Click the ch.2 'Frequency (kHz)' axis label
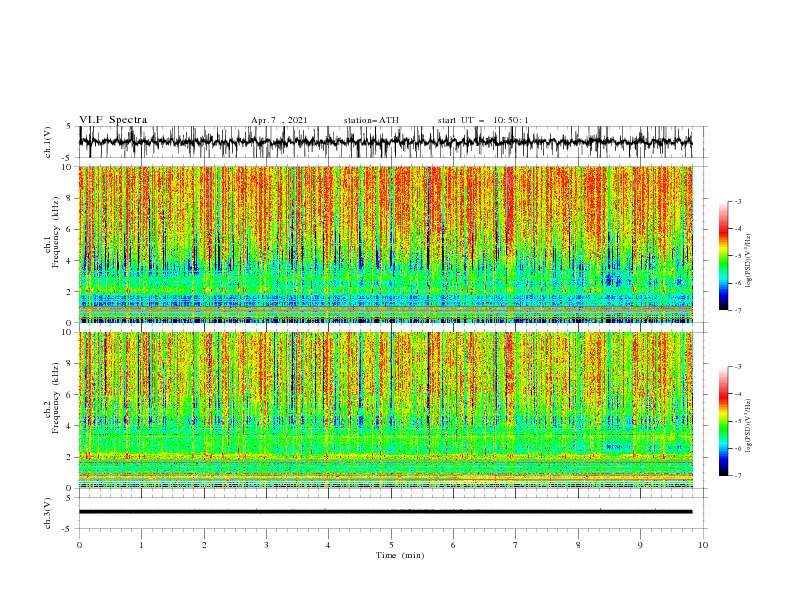This screenshot has height=612, width=792. click(x=55, y=397)
